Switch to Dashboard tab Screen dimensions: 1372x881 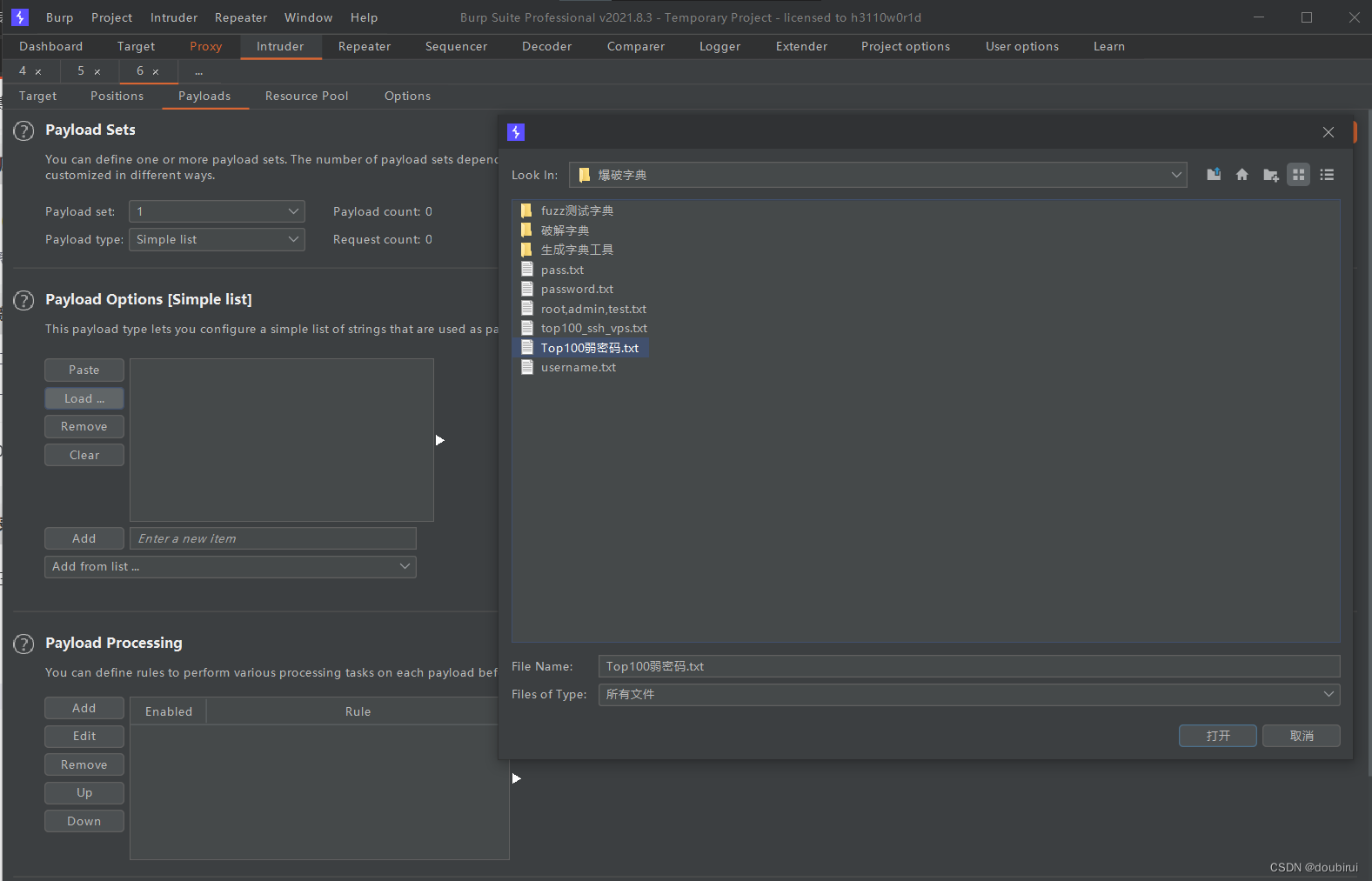coord(51,46)
